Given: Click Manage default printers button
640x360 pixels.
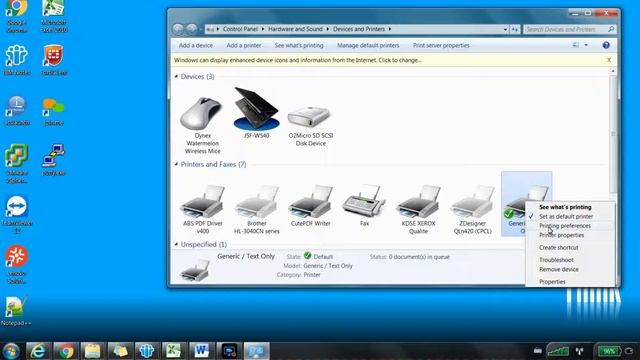Looking at the screenshot, I should pos(368,45).
